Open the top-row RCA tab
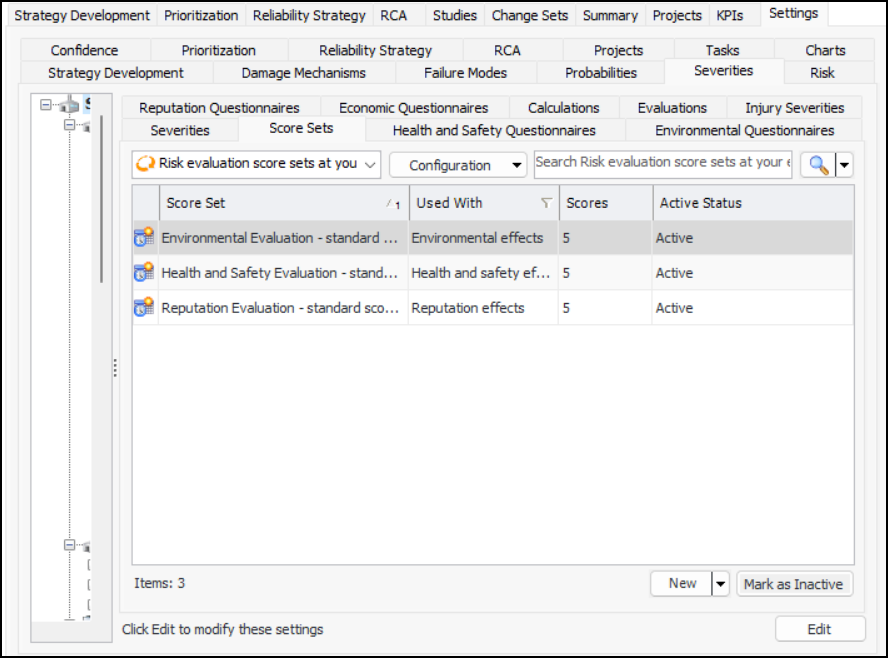Image resolution: width=888 pixels, height=658 pixels. pos(394,15)
